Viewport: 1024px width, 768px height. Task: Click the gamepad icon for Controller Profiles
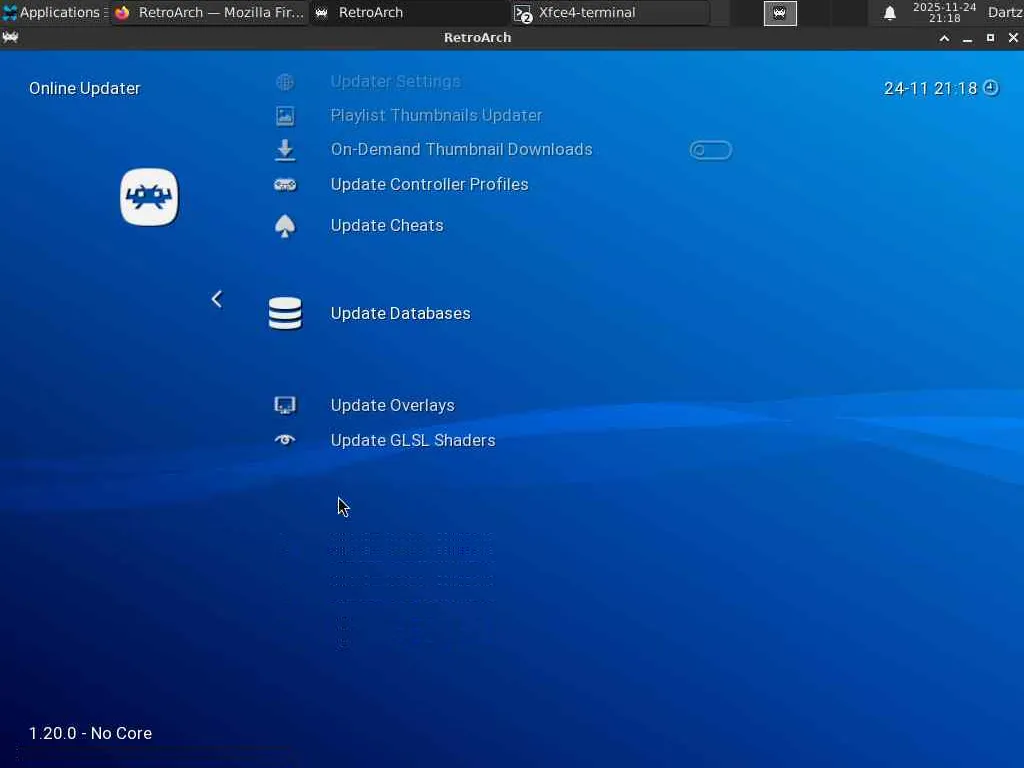[285, 185]
